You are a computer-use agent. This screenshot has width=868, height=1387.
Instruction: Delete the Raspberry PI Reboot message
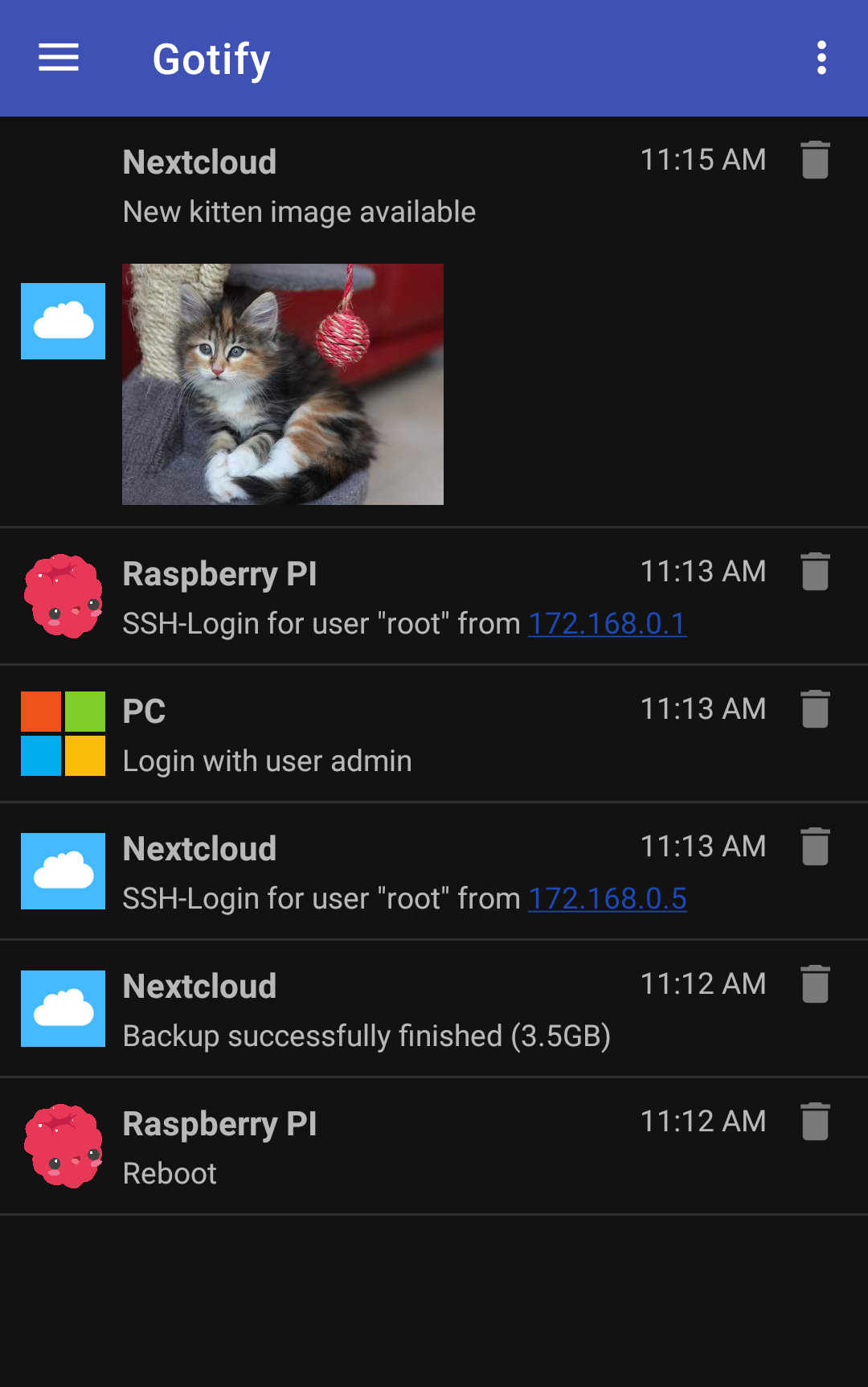[x=815, y=1121]
